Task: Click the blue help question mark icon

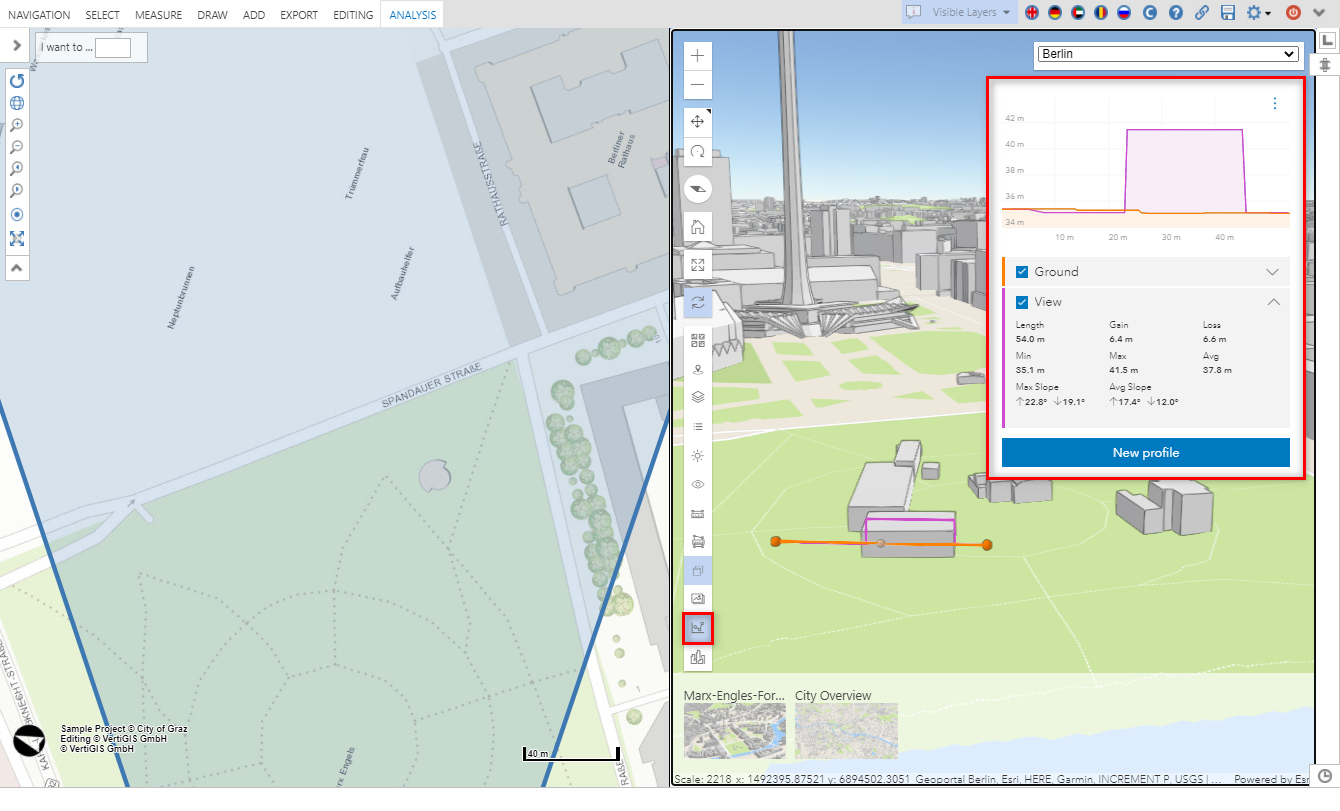Action: 1176,13
